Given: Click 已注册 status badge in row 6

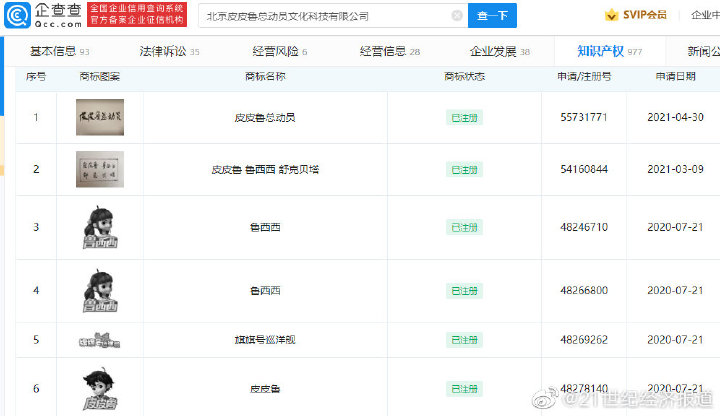Looking at the screenshot, I should (464, 389).
